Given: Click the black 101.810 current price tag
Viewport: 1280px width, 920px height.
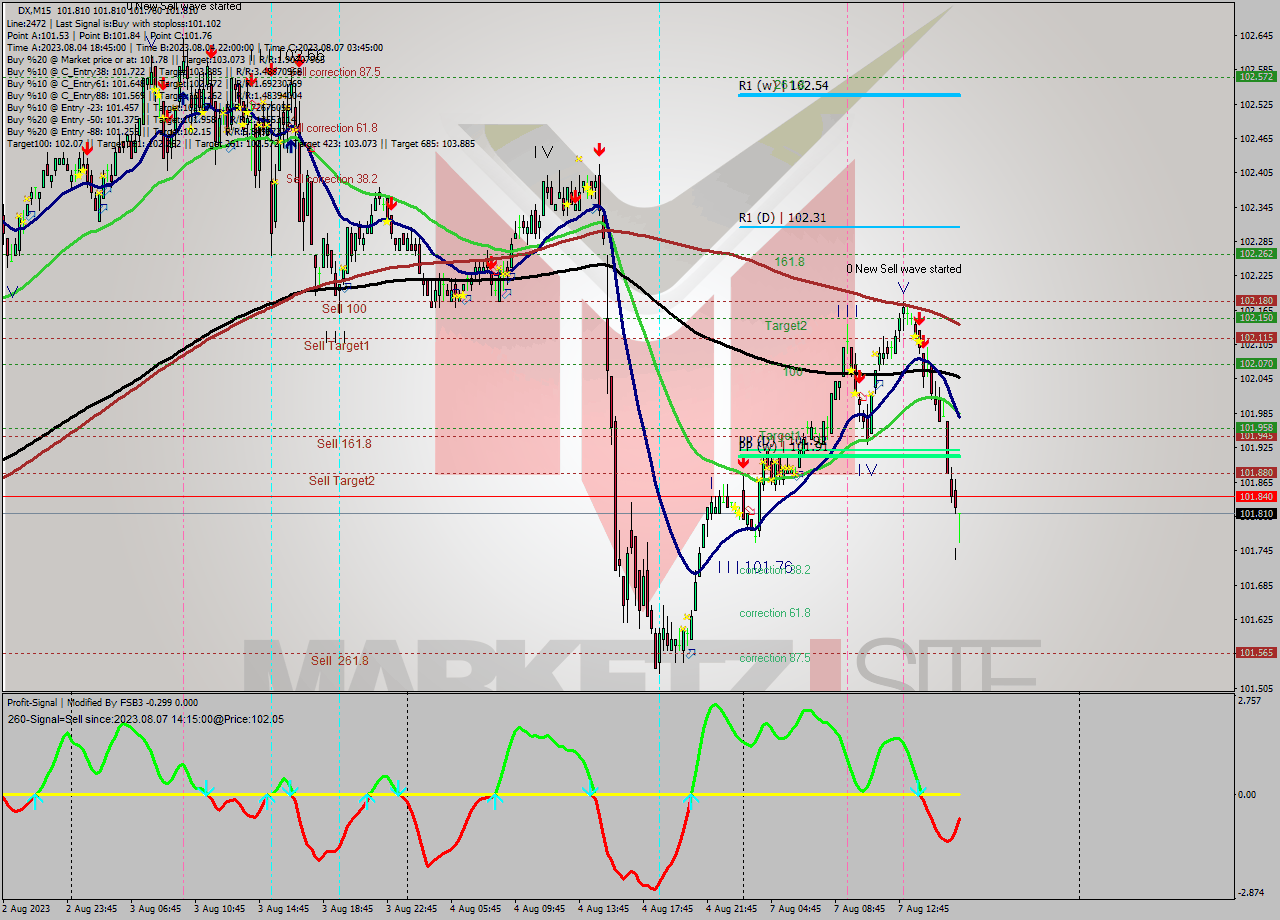Looking at the screenshot, I should 1256,514.
